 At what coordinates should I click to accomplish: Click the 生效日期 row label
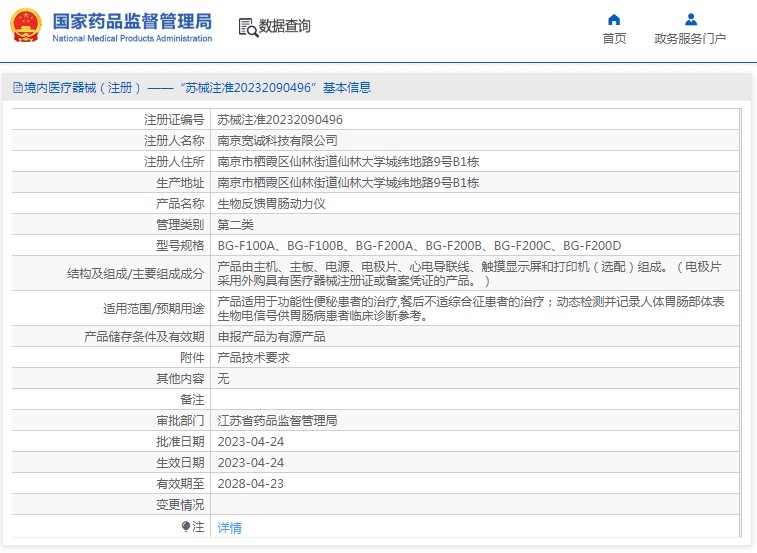pos(180,463)
